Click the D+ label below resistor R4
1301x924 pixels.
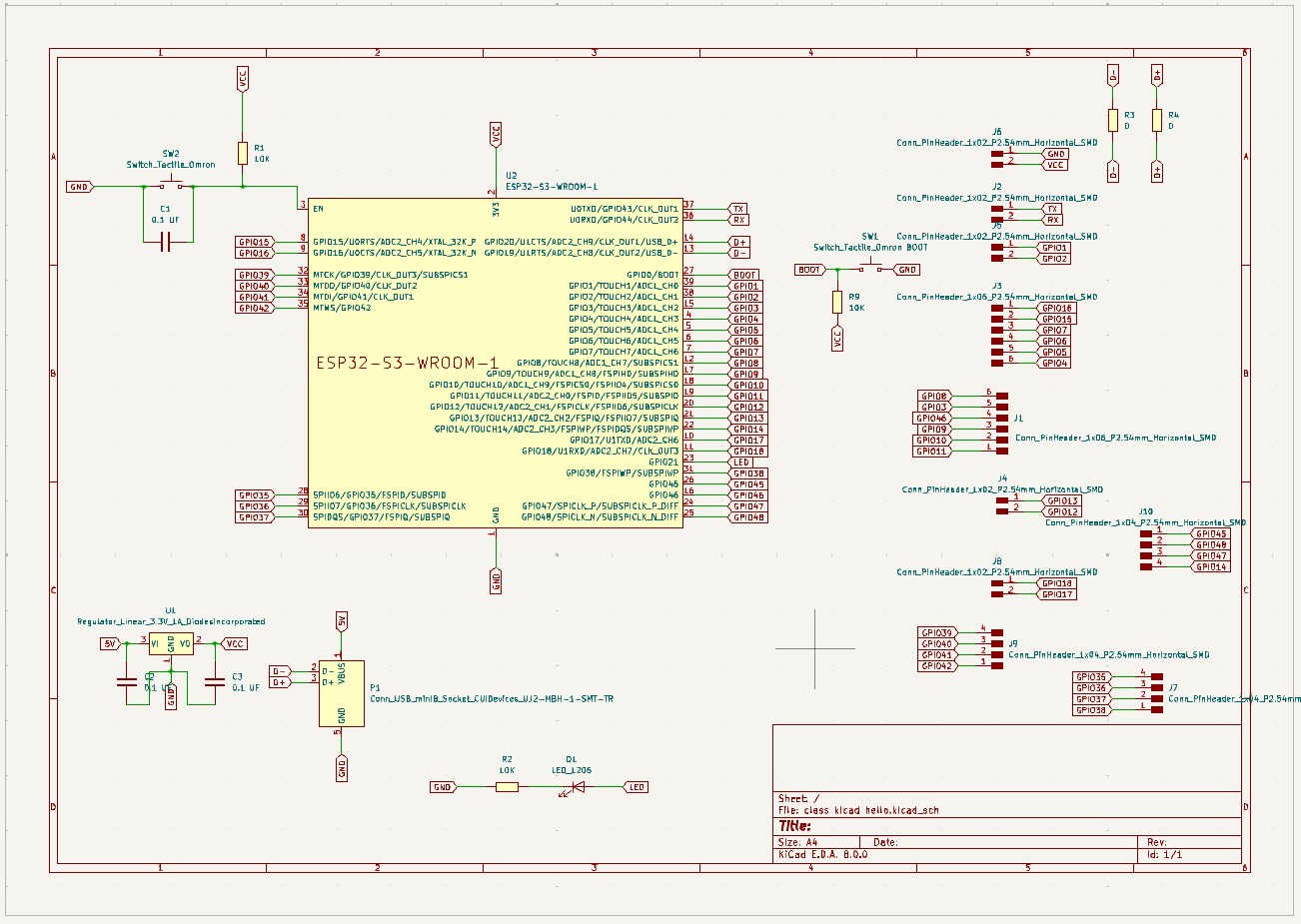1157,171
